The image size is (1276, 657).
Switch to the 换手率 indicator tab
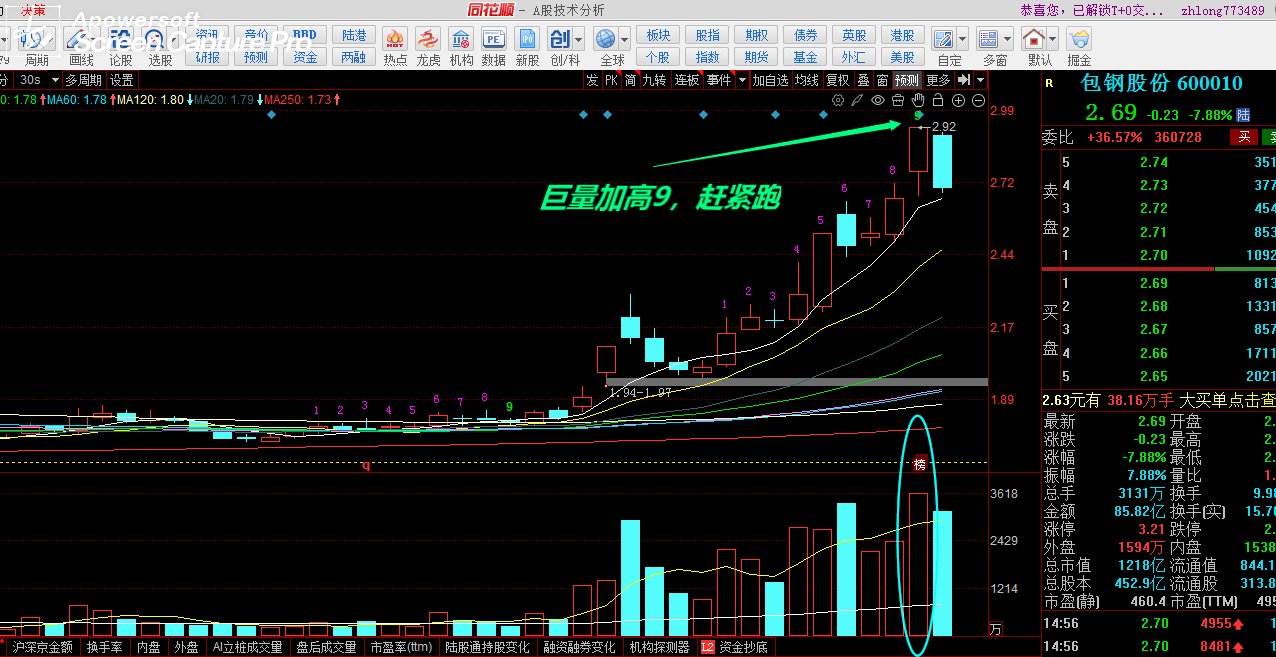point(105,647)
